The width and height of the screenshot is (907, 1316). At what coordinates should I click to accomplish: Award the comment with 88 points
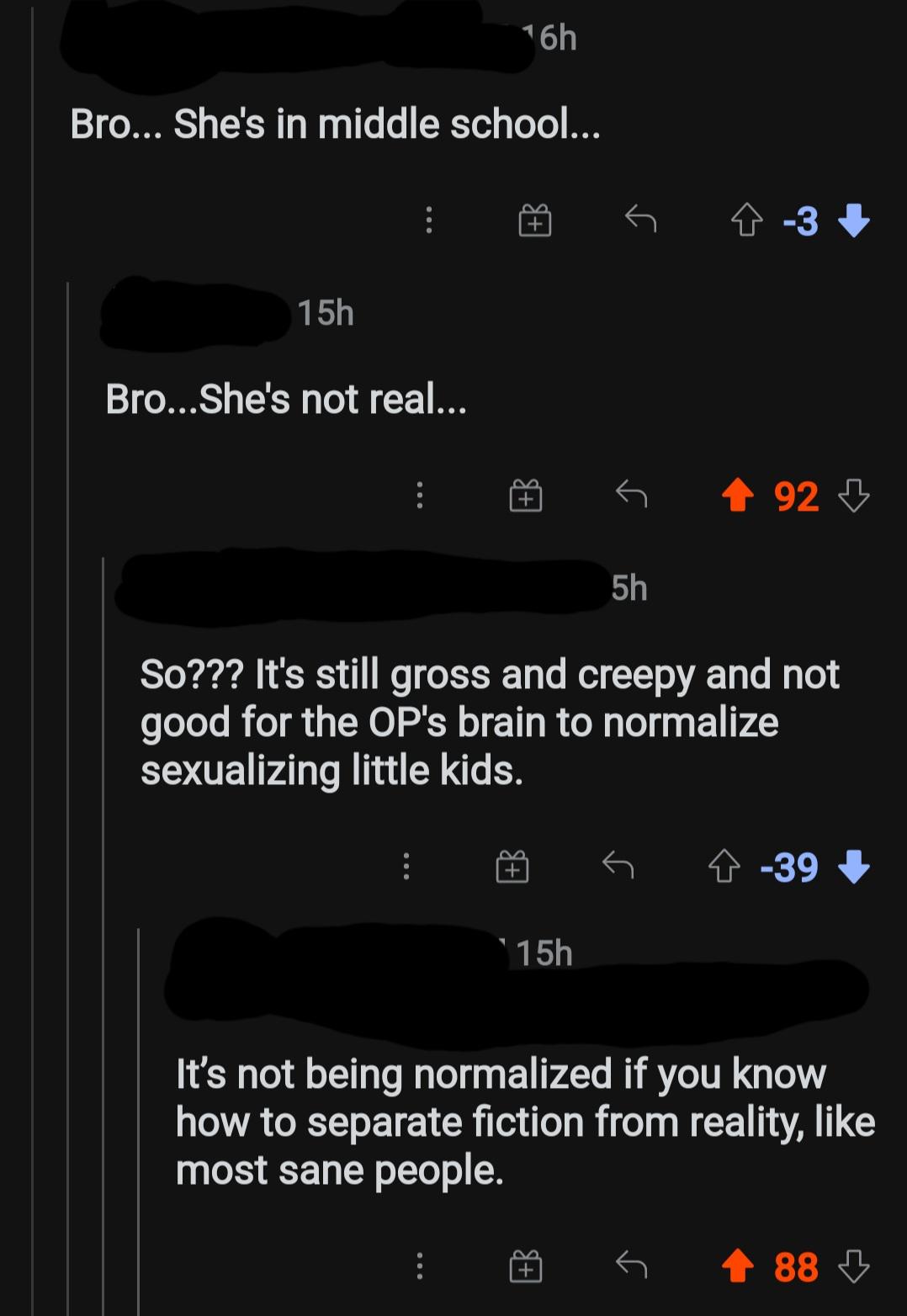coord(526,1266)
